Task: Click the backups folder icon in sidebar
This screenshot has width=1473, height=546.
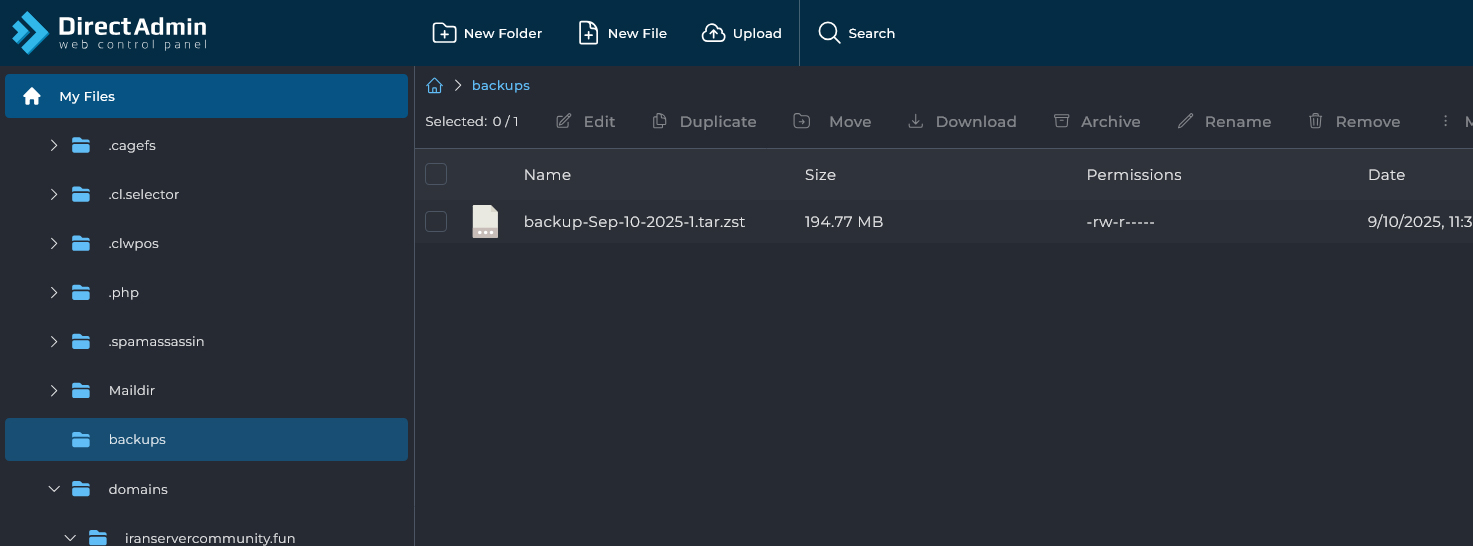Action: coord(82,439)
